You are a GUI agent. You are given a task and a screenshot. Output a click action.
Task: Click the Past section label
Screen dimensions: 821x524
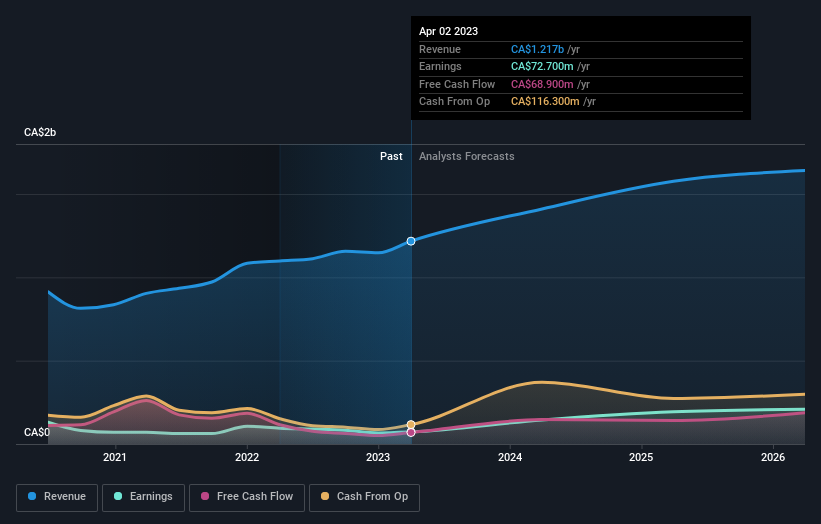[391, 156]
